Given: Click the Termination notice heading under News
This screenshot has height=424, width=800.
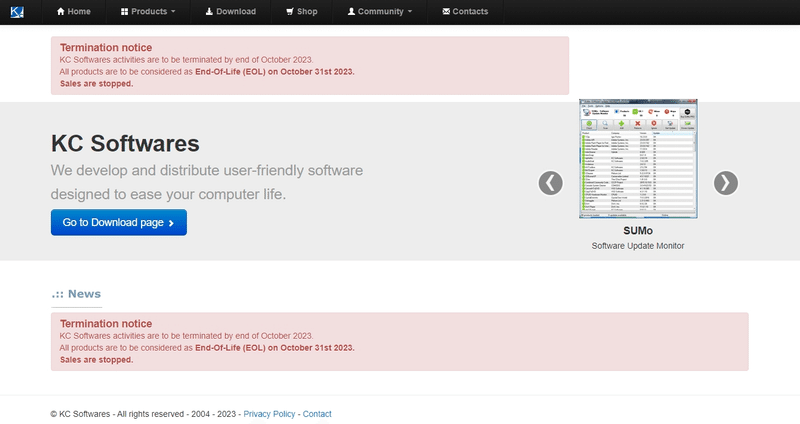Looking at the screenshot, I should click(x=106, y=323).
